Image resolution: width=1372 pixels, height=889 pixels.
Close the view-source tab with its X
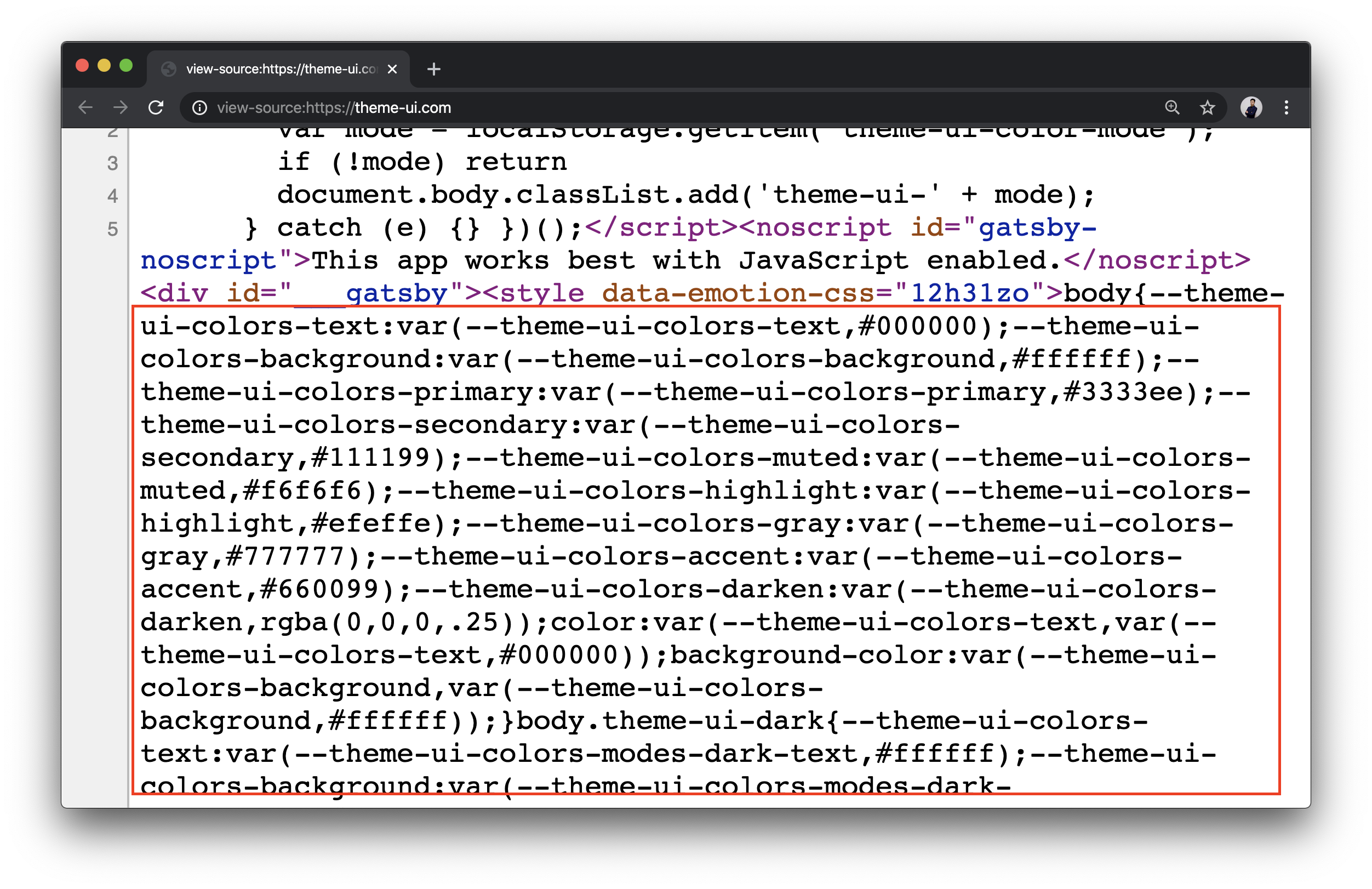coord(392,69)
